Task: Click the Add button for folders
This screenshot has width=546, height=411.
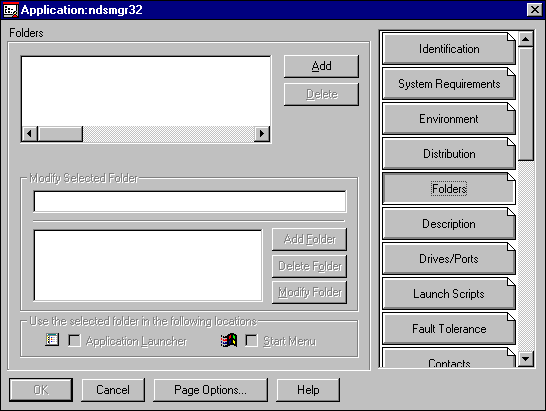Action: point(321,66)
